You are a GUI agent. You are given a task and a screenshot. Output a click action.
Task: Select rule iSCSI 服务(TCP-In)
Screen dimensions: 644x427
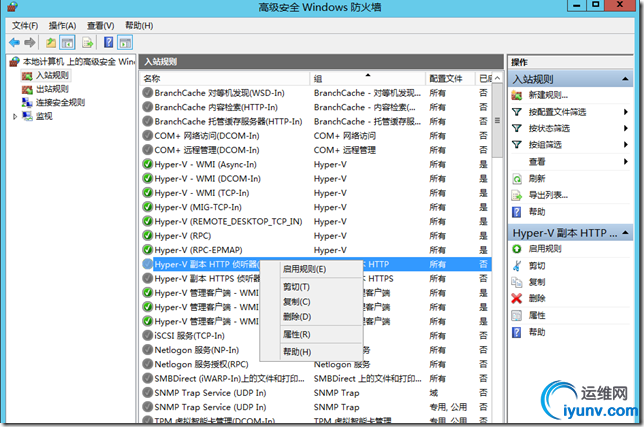point(189,335)
